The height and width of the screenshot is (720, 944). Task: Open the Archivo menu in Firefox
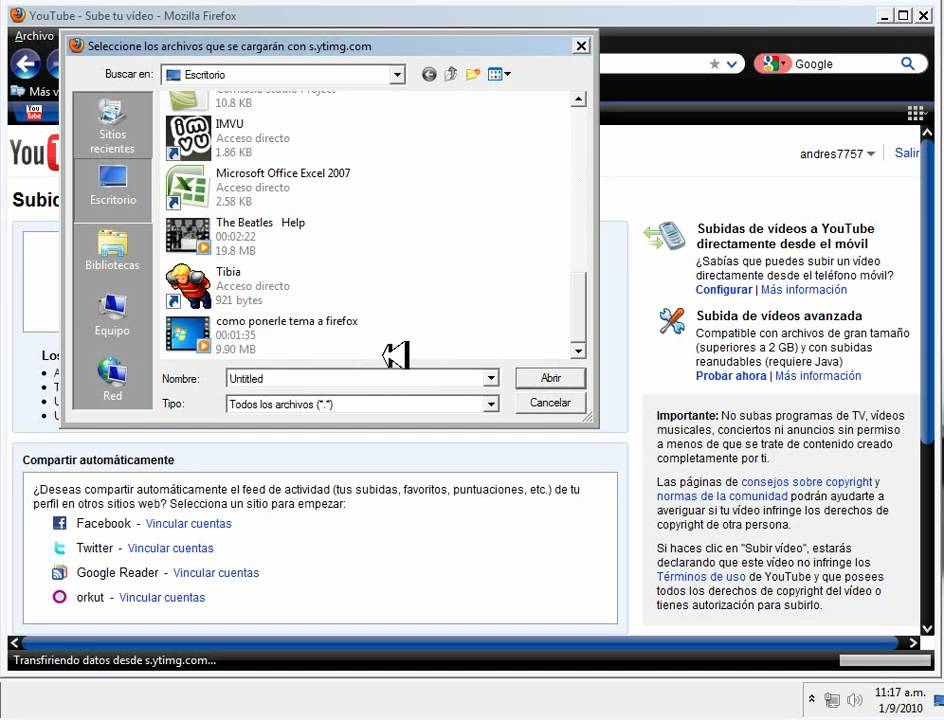coord(34,36)
